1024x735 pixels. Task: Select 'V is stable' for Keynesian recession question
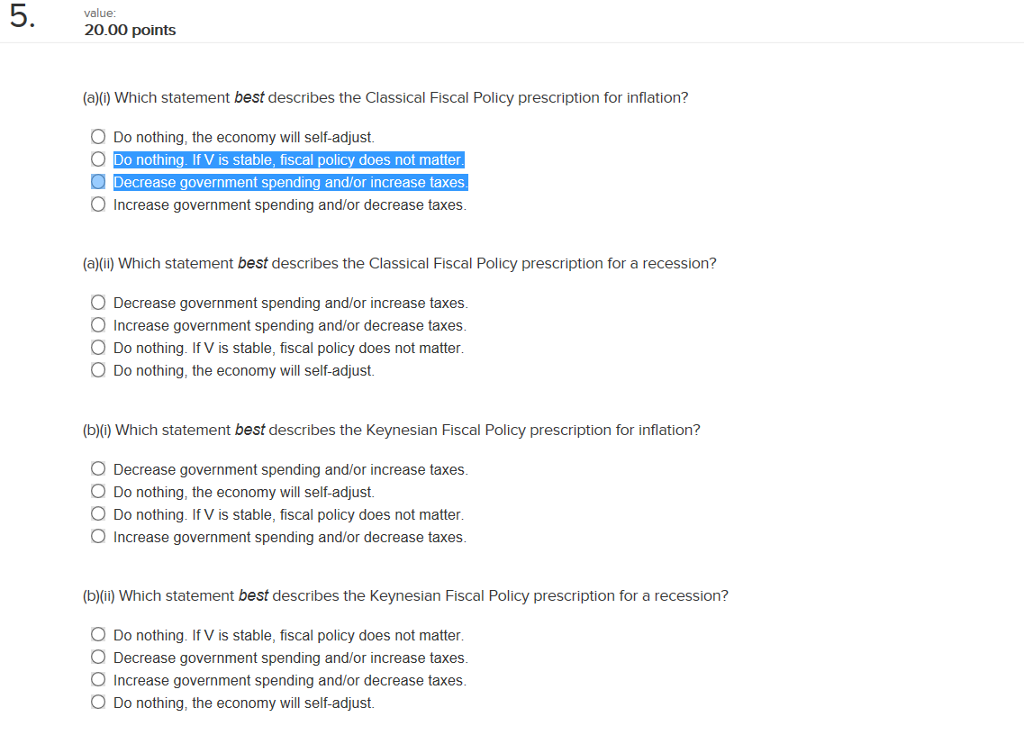(98, 635)
